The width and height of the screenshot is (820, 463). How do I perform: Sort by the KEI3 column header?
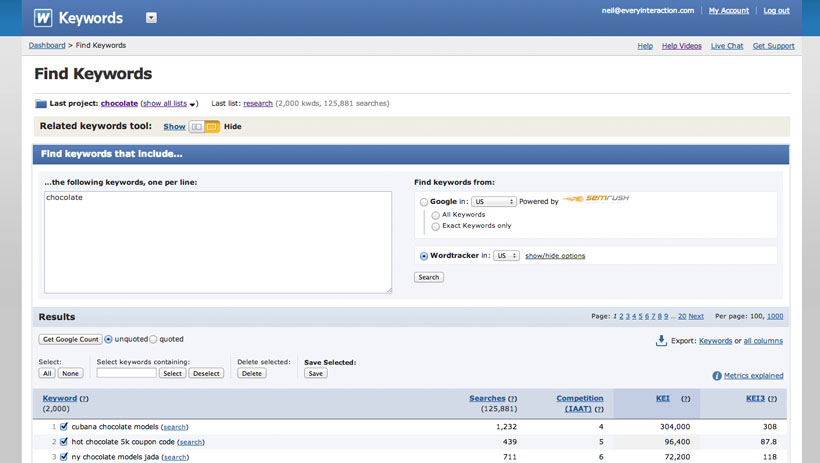pos(755,399)
